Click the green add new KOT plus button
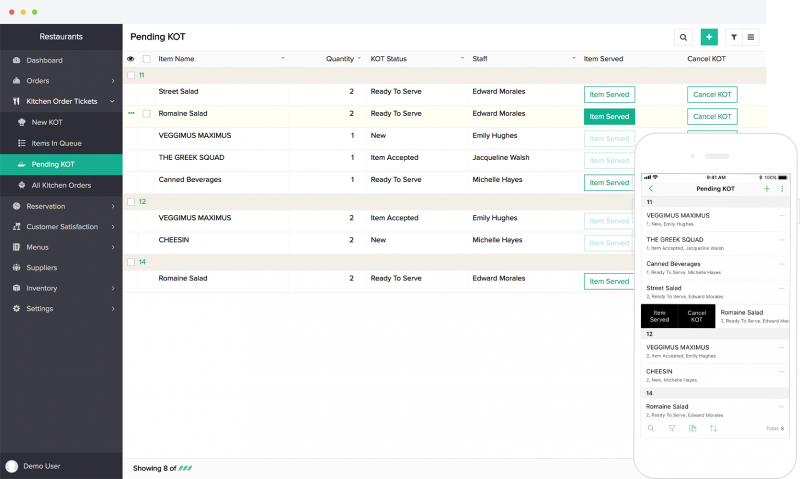The image size is (800, 479). (709, 37)
